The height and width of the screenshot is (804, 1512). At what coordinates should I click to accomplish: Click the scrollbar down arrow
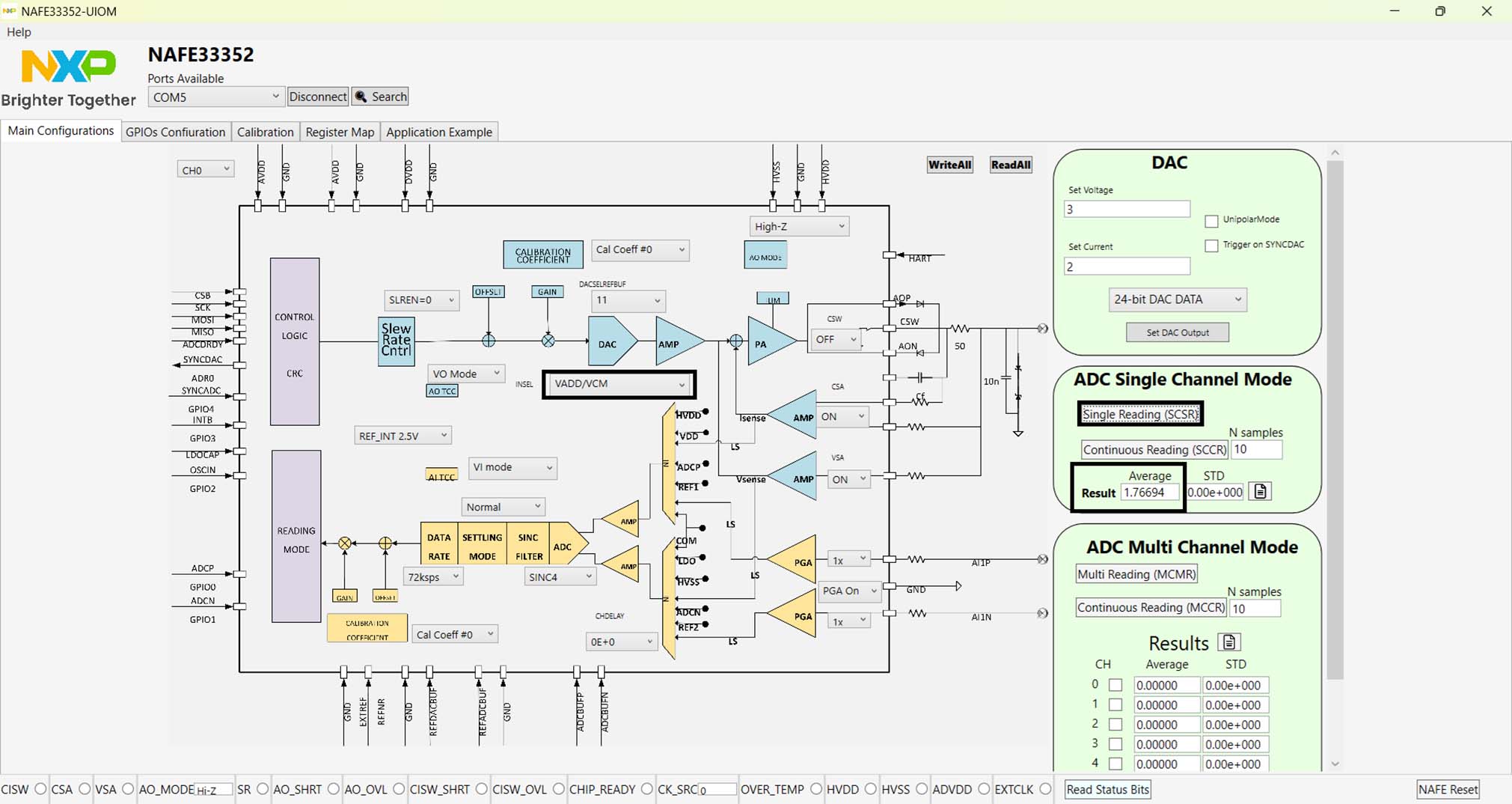click(x=1335, y=764)
